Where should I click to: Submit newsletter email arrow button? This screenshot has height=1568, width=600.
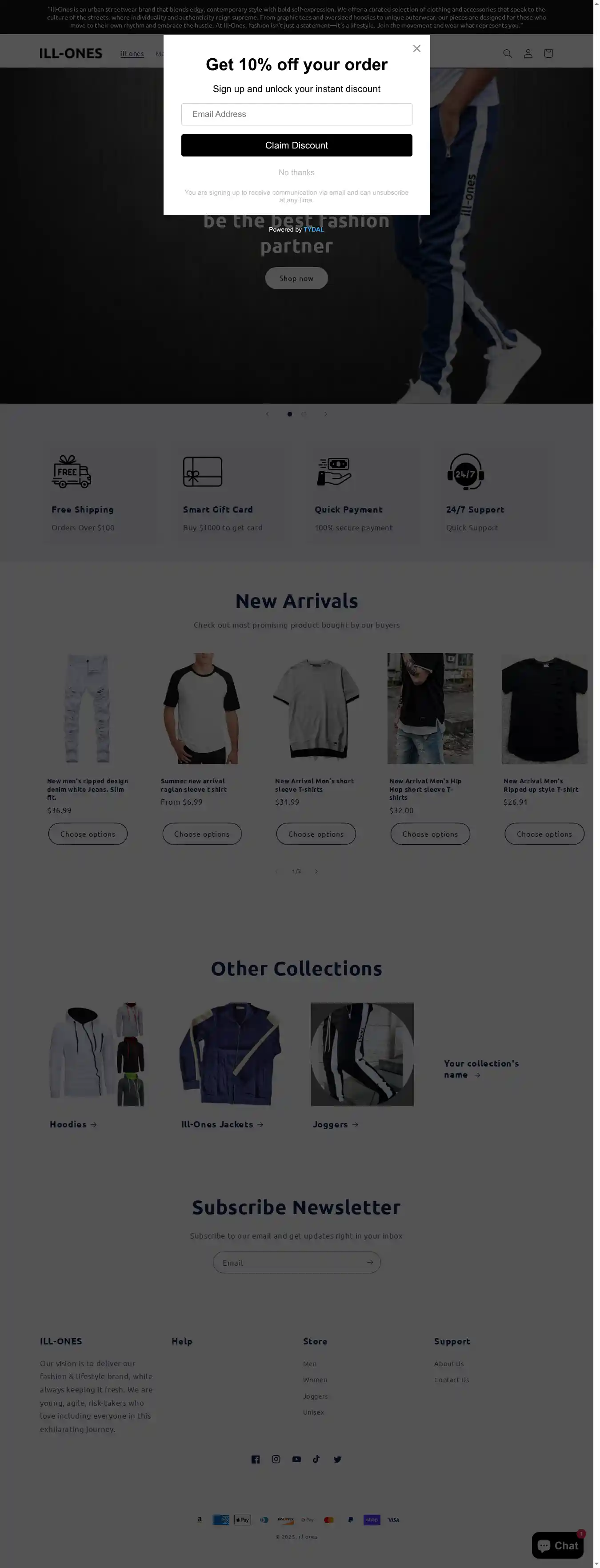[x=370, y=1263]
